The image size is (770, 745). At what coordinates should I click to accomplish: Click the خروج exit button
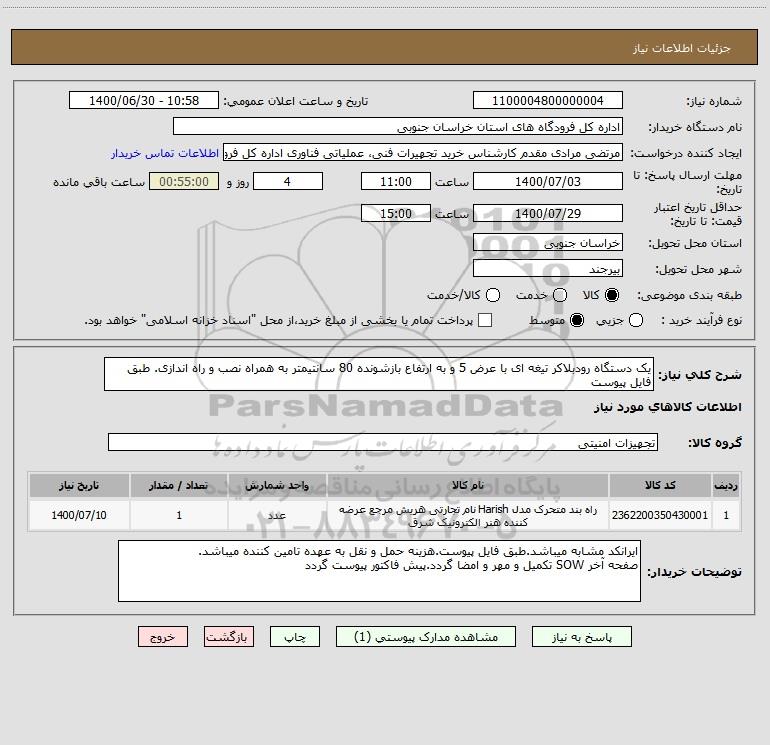pyautogui.click(x=163, y=637)
